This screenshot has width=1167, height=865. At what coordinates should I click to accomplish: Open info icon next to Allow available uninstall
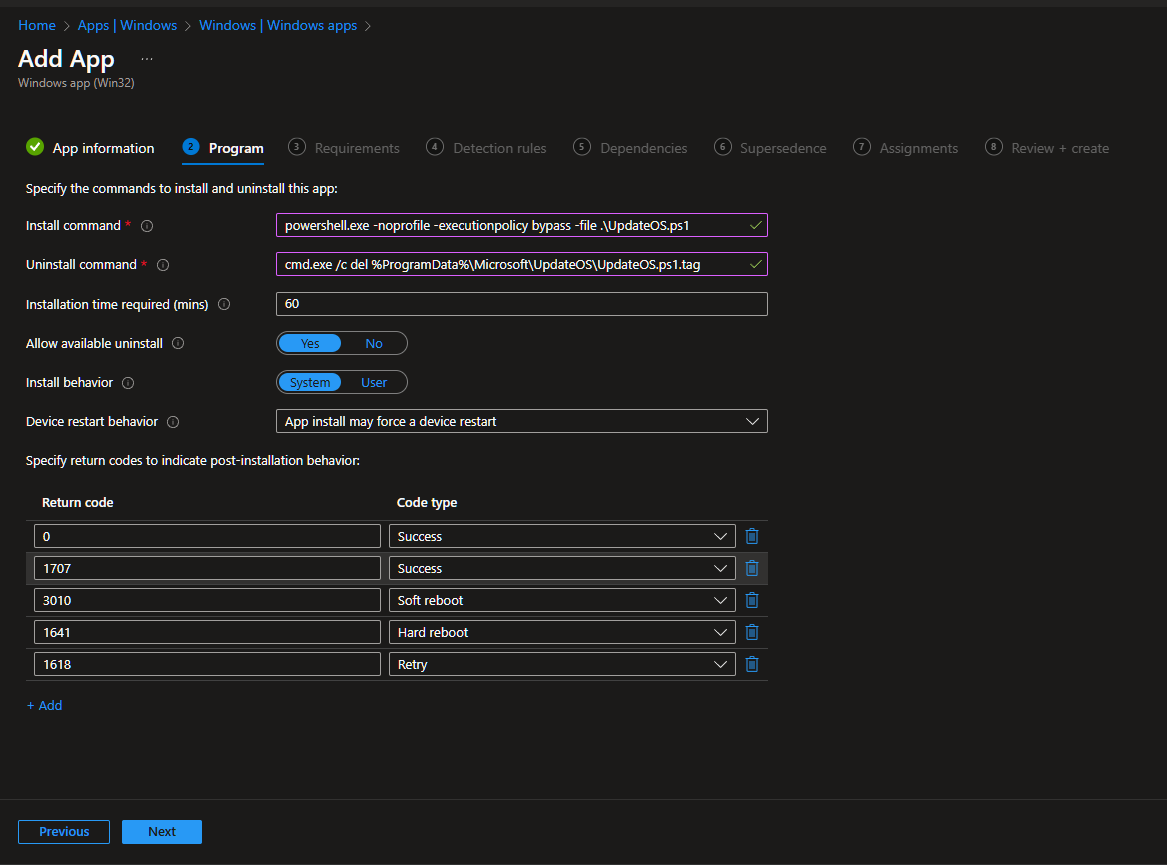pyautogui.click(x=178, y=344)
